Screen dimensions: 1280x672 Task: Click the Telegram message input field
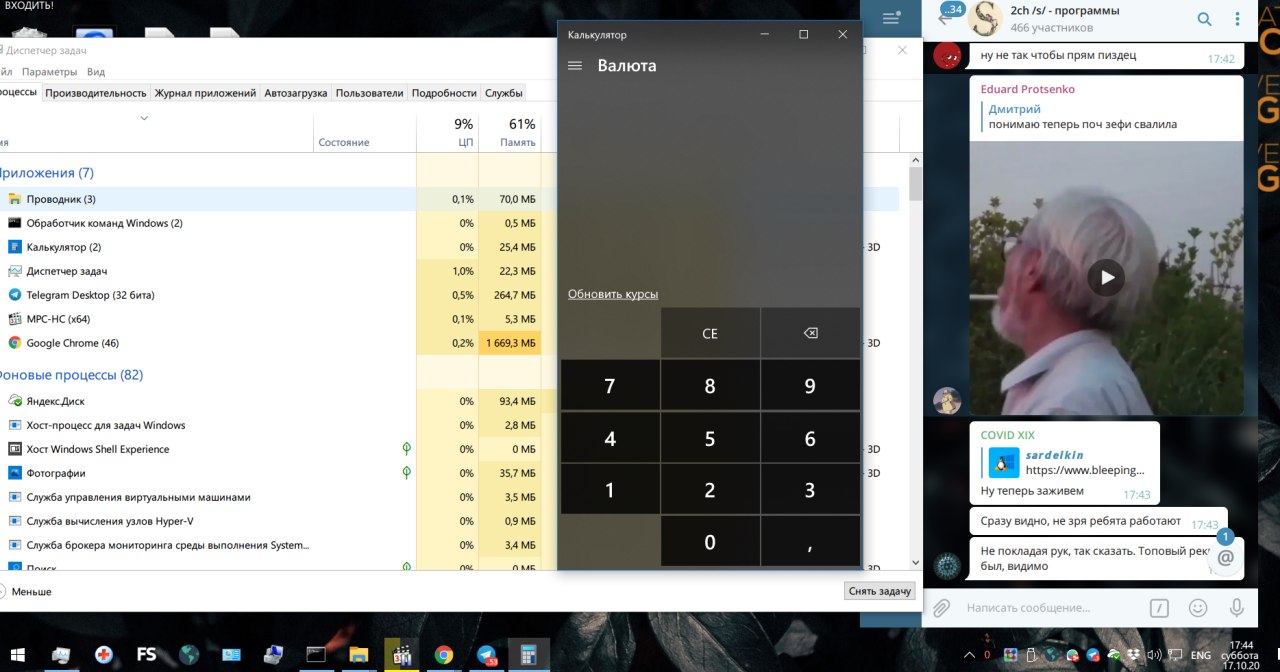1050,607
